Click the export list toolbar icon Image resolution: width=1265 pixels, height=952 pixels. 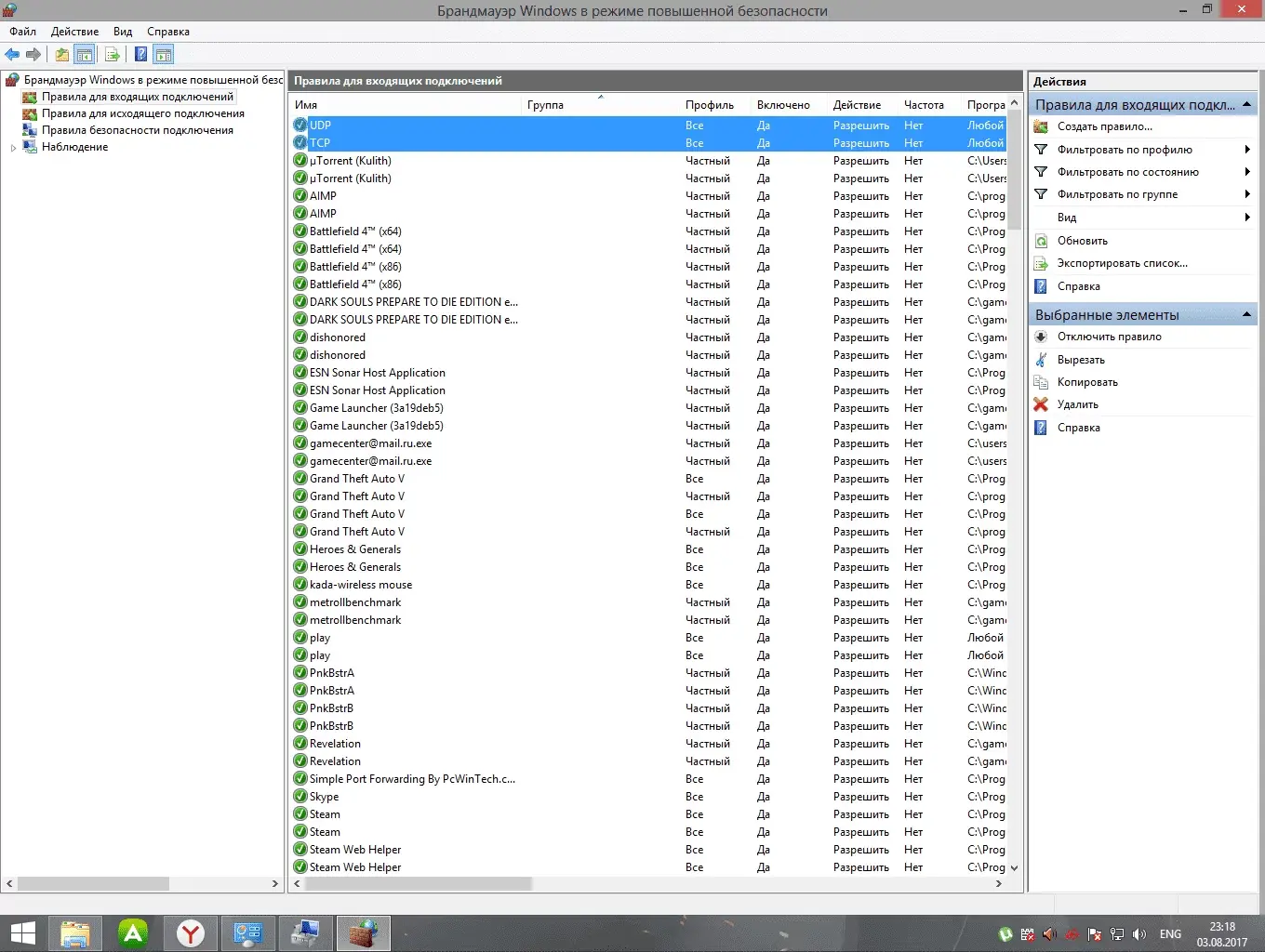pyautogui.click(x=113, y=55)
